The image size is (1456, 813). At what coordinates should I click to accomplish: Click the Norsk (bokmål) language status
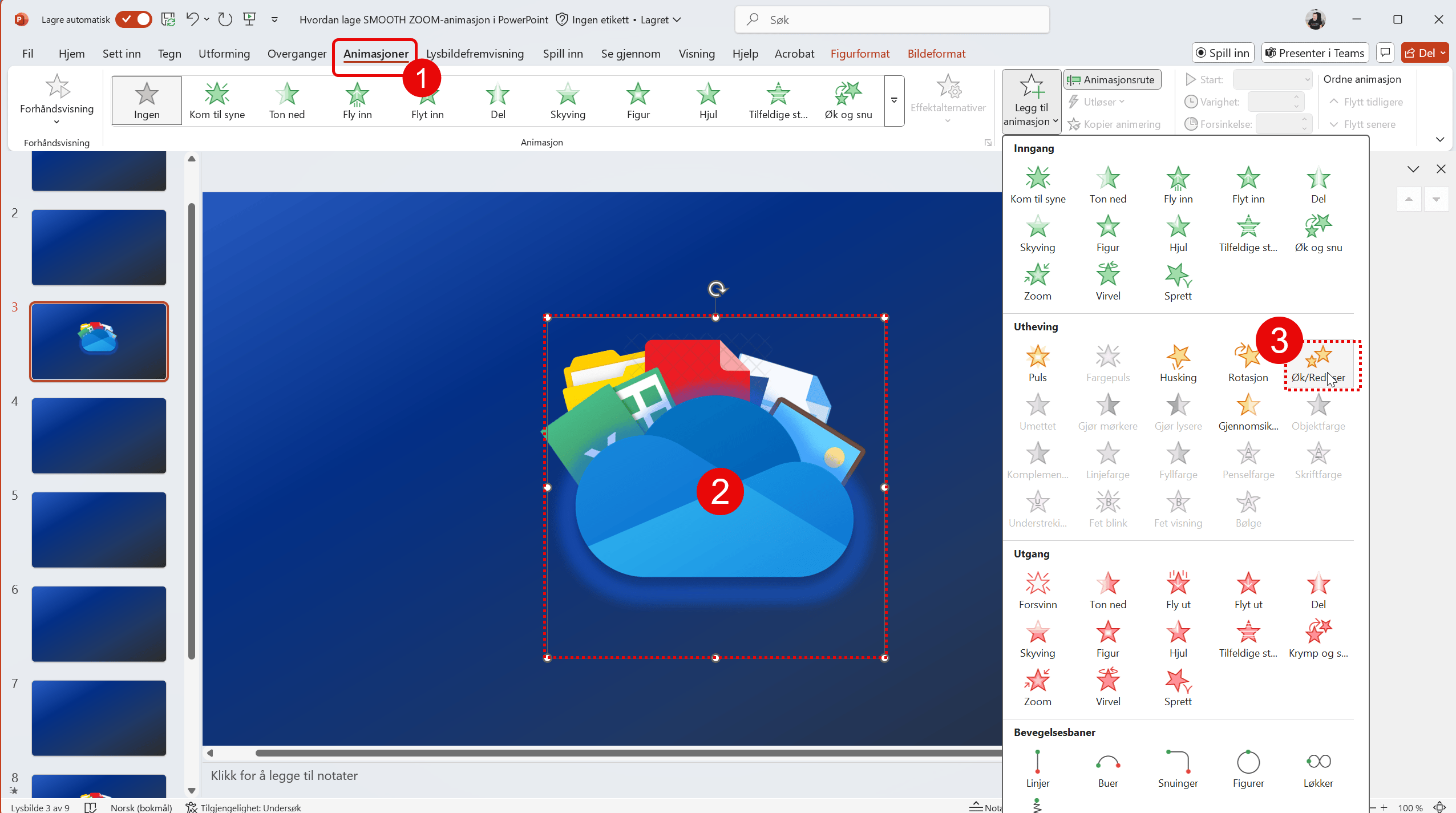[141, 807]
